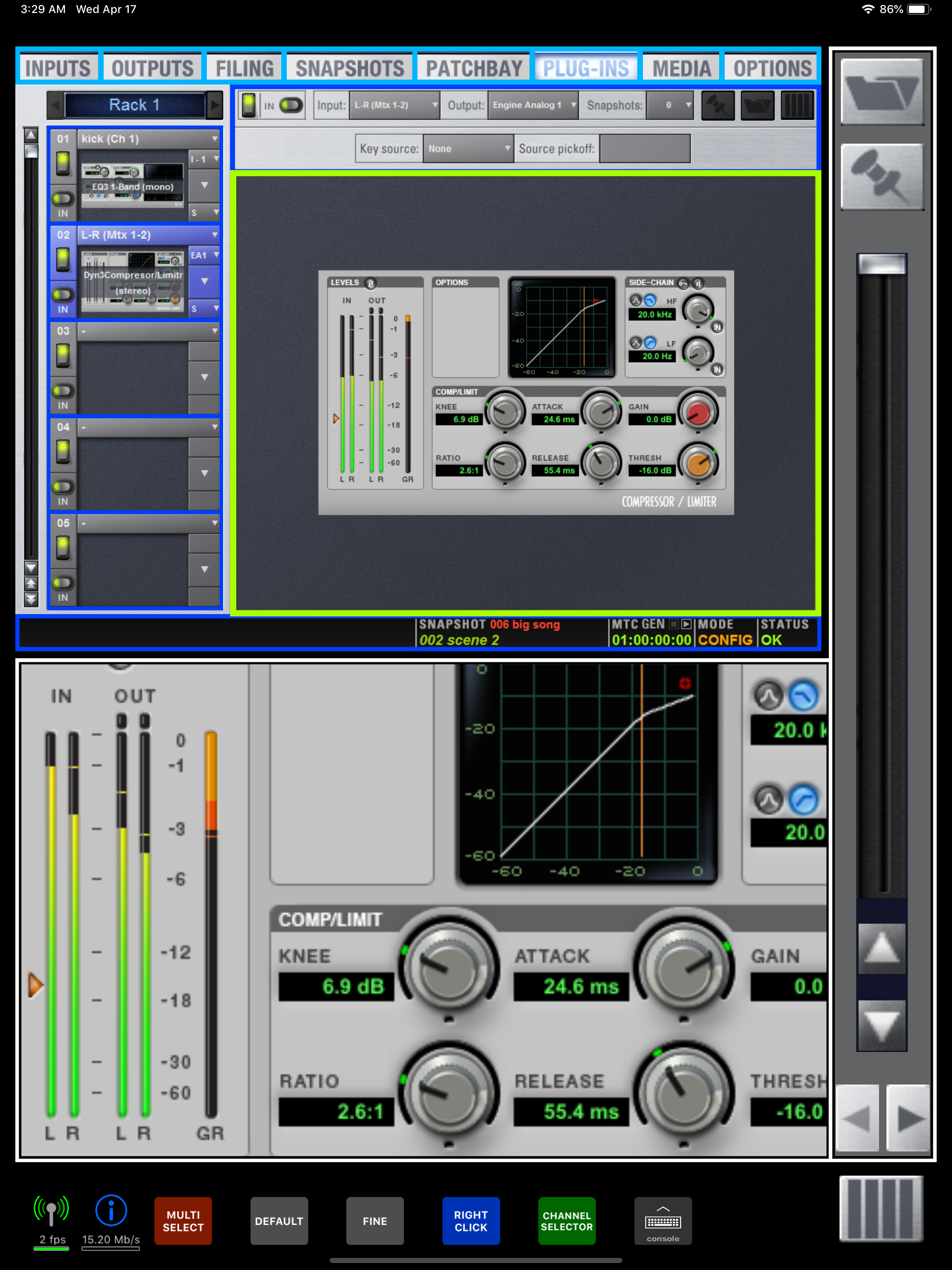Click the pin icon next to Snapshots dropdown
The image size is (952, 1270).
click(718, 105)
